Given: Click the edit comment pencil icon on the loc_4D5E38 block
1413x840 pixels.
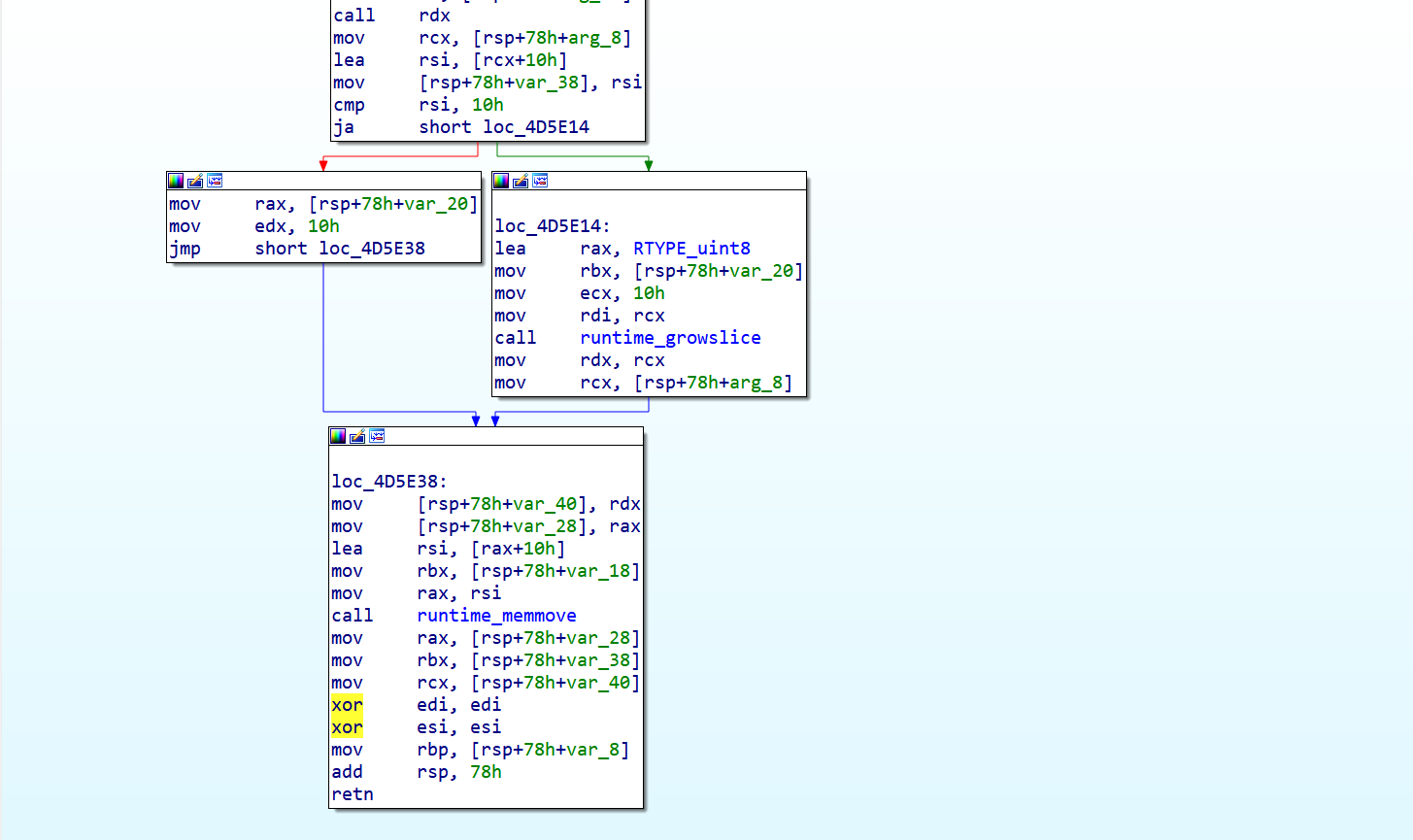Looking at the screenshot, I should 357,436.
